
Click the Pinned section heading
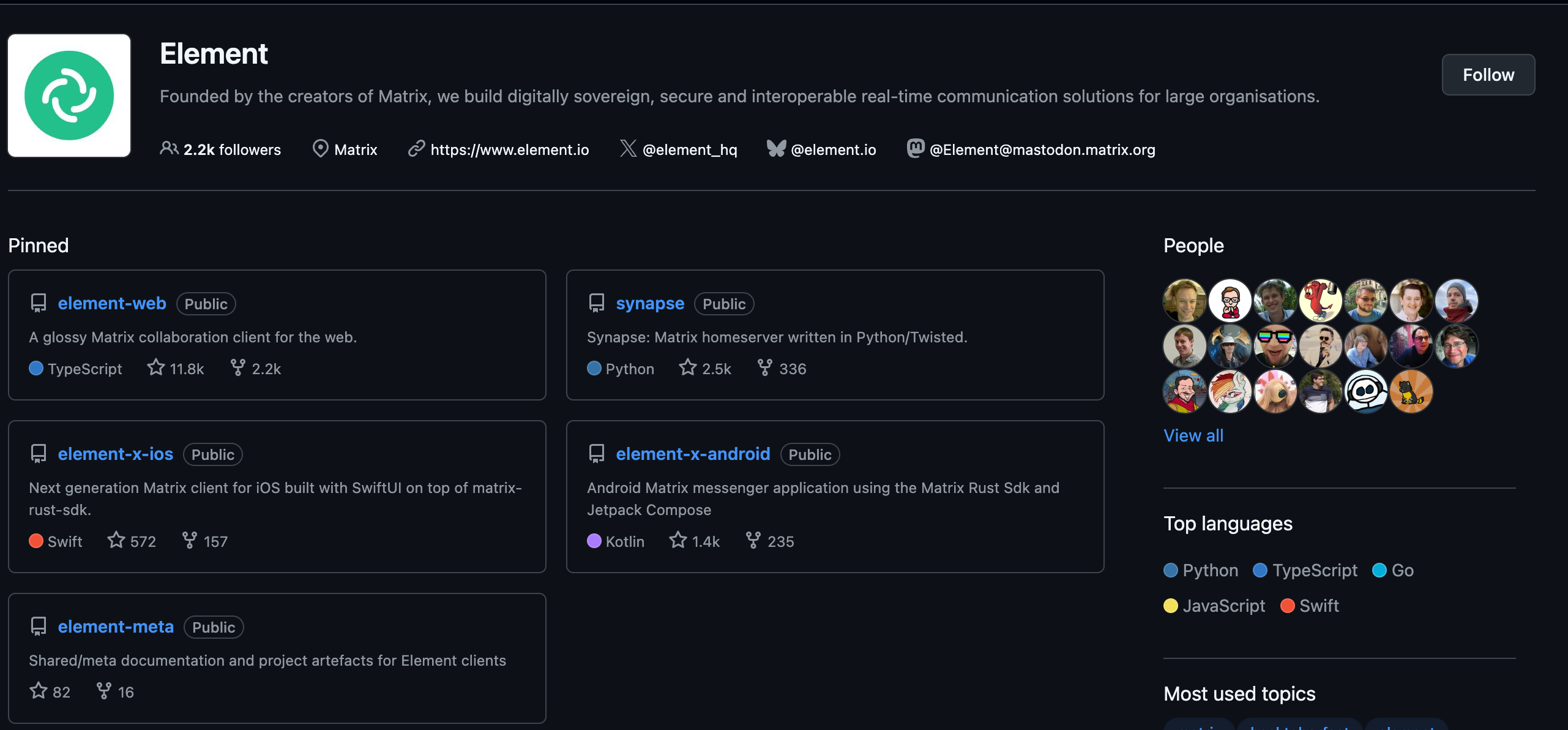(x=39, y=246)
